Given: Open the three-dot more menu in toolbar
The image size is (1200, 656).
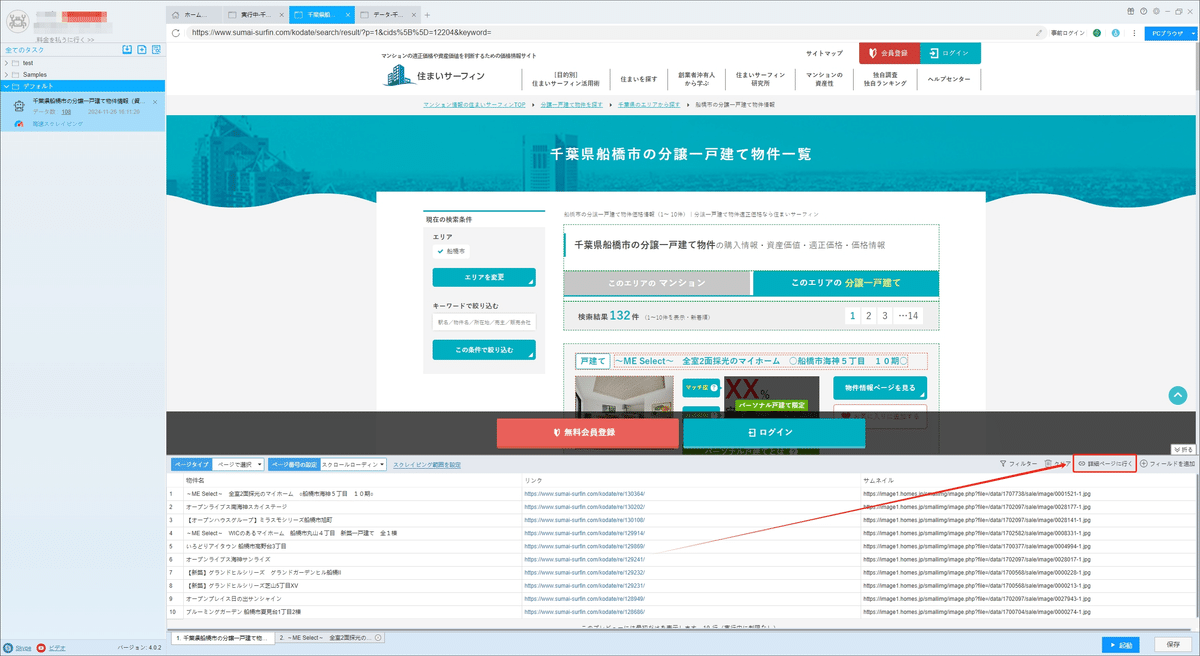Looking at the screenshot, I should (x=1133, y=33).
